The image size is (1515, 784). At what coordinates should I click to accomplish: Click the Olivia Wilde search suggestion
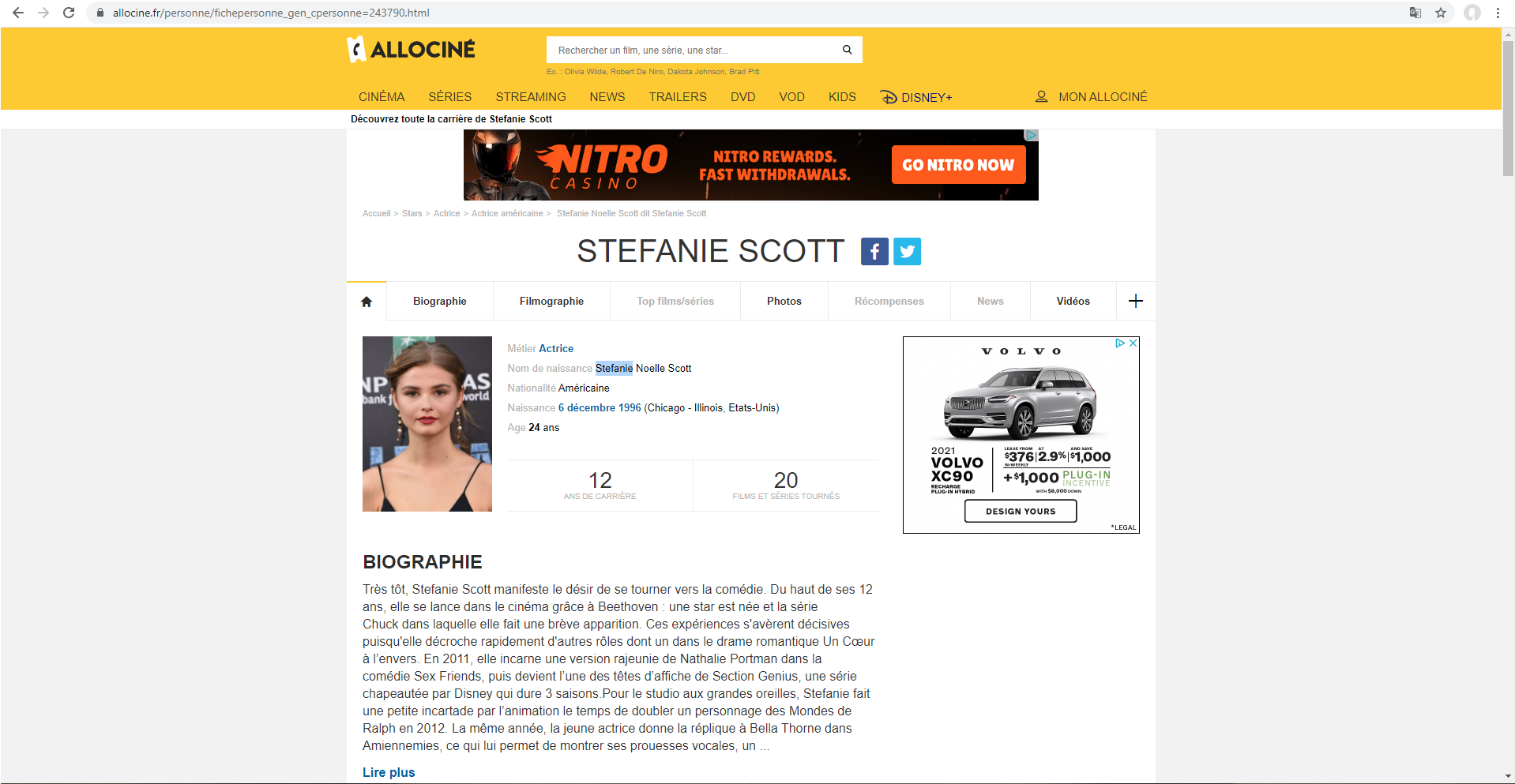(585, 71)
